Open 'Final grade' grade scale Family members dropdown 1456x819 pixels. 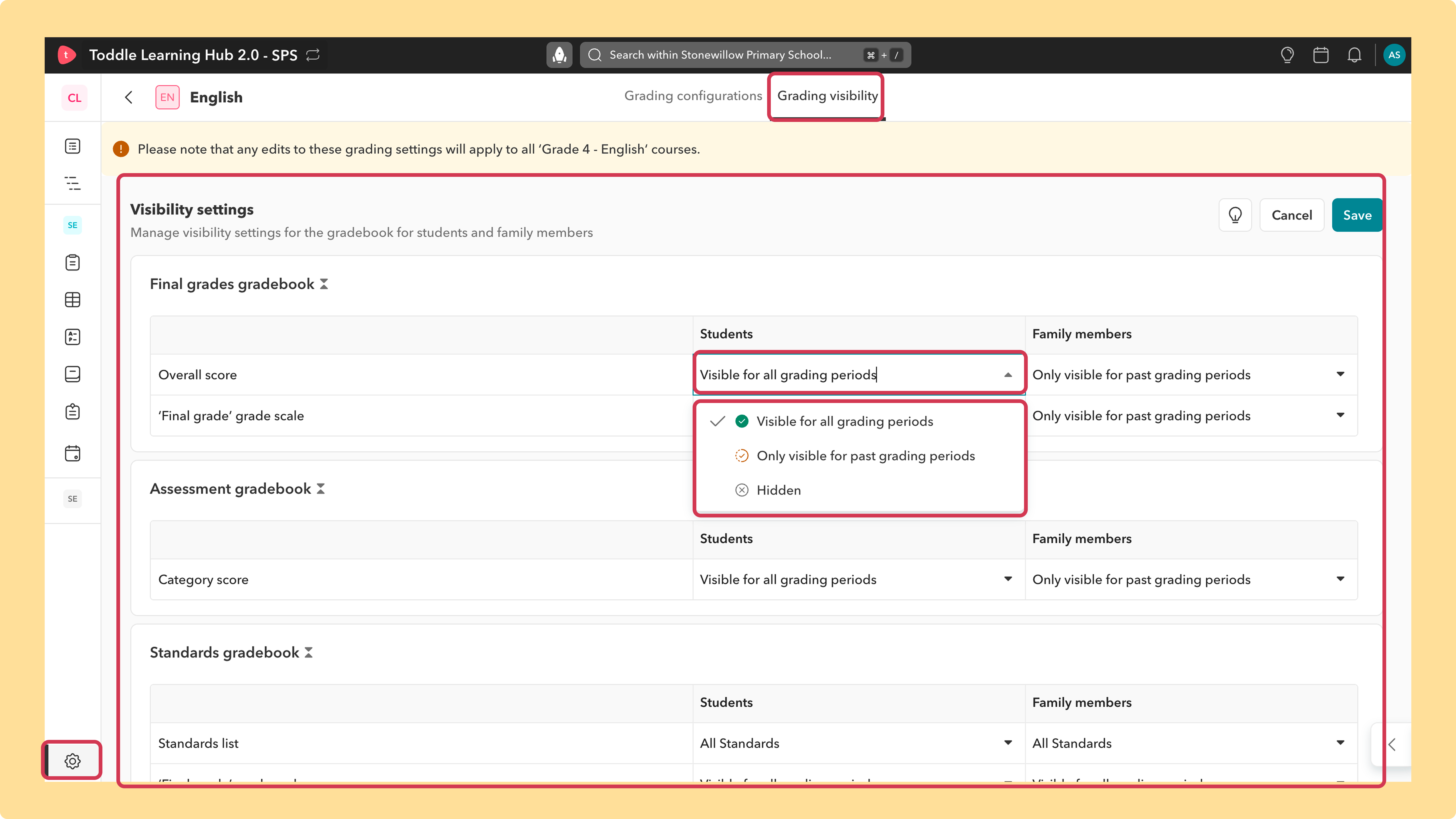[x=1191, y=416]
